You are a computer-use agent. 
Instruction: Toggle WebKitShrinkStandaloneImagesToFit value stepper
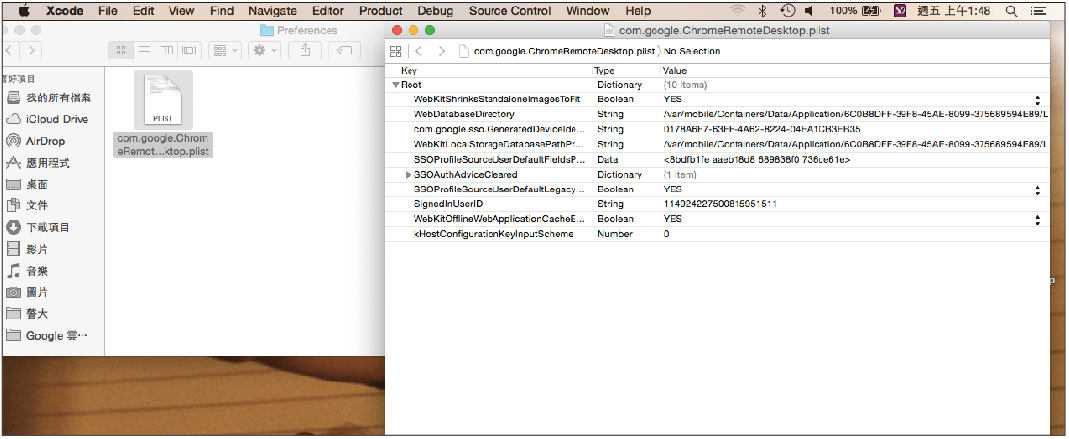point(1038,100)
